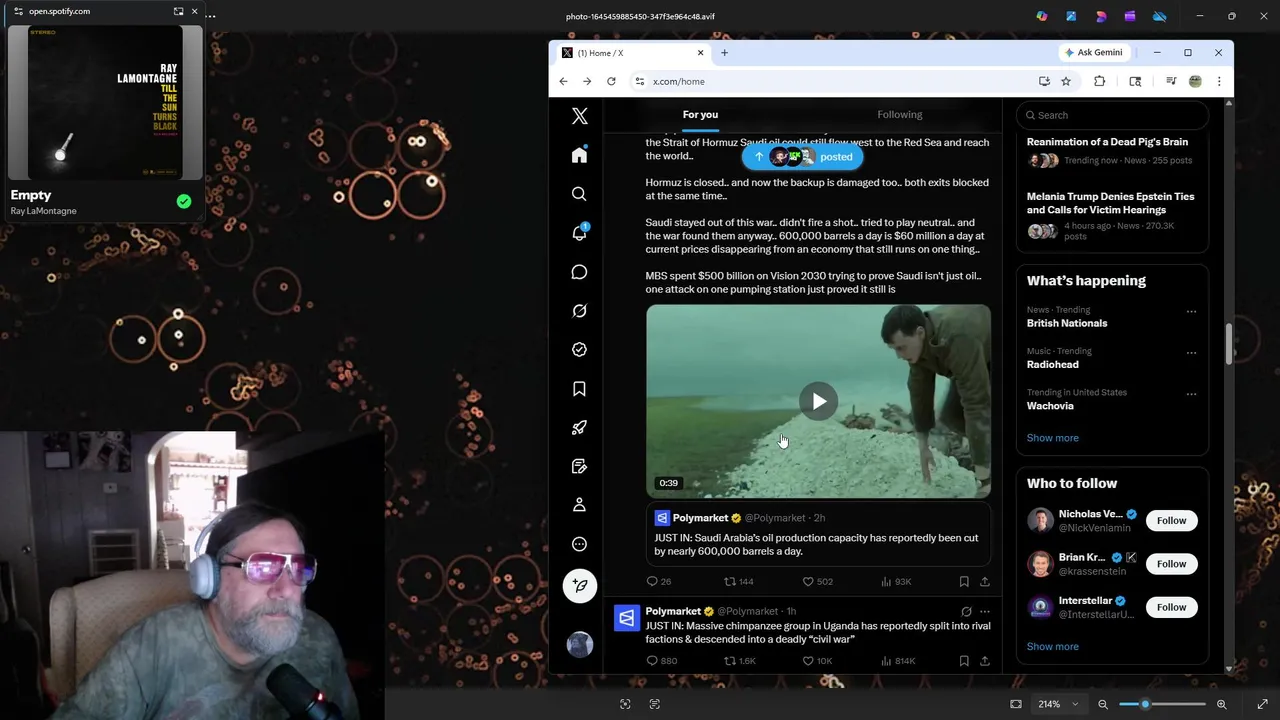Click Grok explain icon on chimpanzee post
The height and width of the screenshot is (720, 1280).
pos(966,611)
